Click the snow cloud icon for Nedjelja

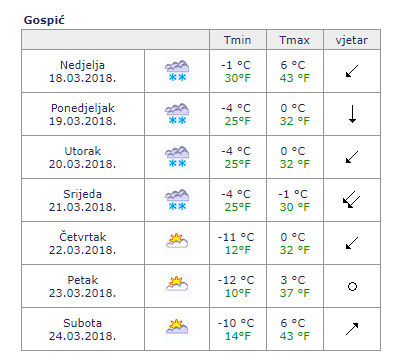pyautogui.click(x=177, y=71)
